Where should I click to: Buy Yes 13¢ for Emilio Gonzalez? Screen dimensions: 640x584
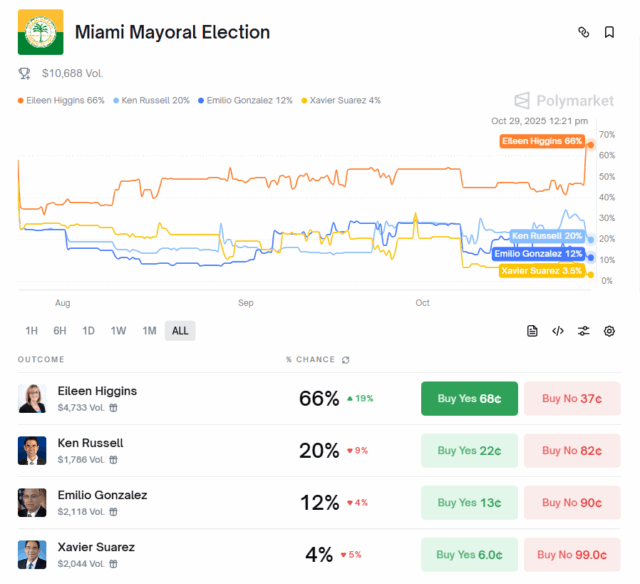tap(470, 503)
